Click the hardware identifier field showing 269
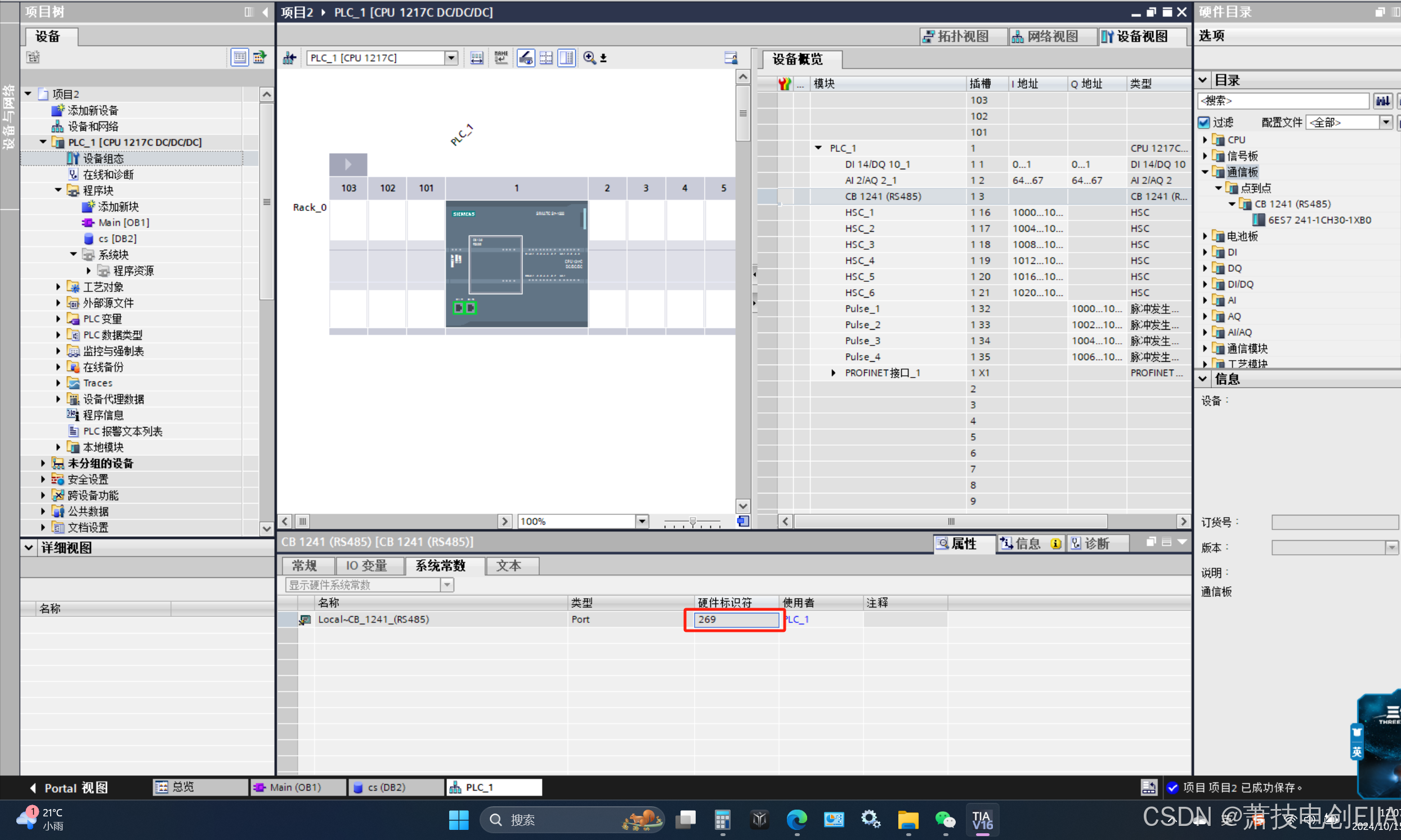 [735, 619]
